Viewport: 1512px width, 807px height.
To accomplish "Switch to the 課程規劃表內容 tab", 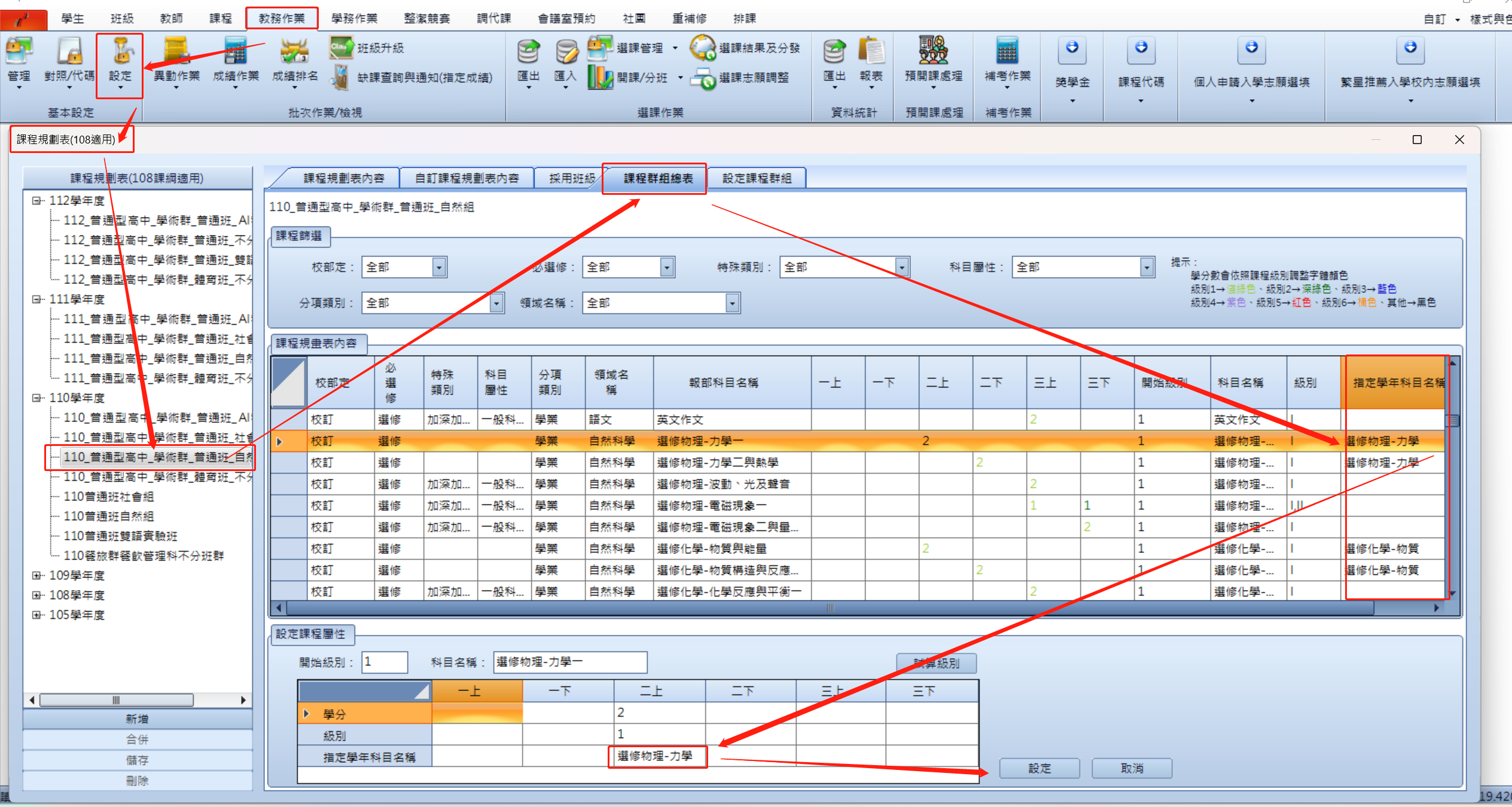I will (344, 178).
